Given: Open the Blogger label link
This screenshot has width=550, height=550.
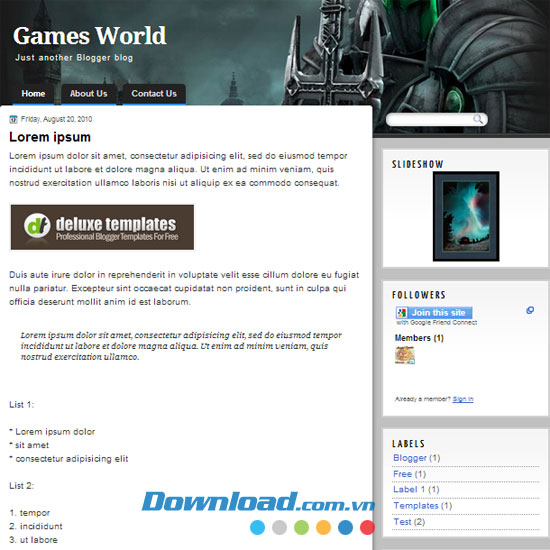Looking at the screenshot, I should click(x=410, y=458).
